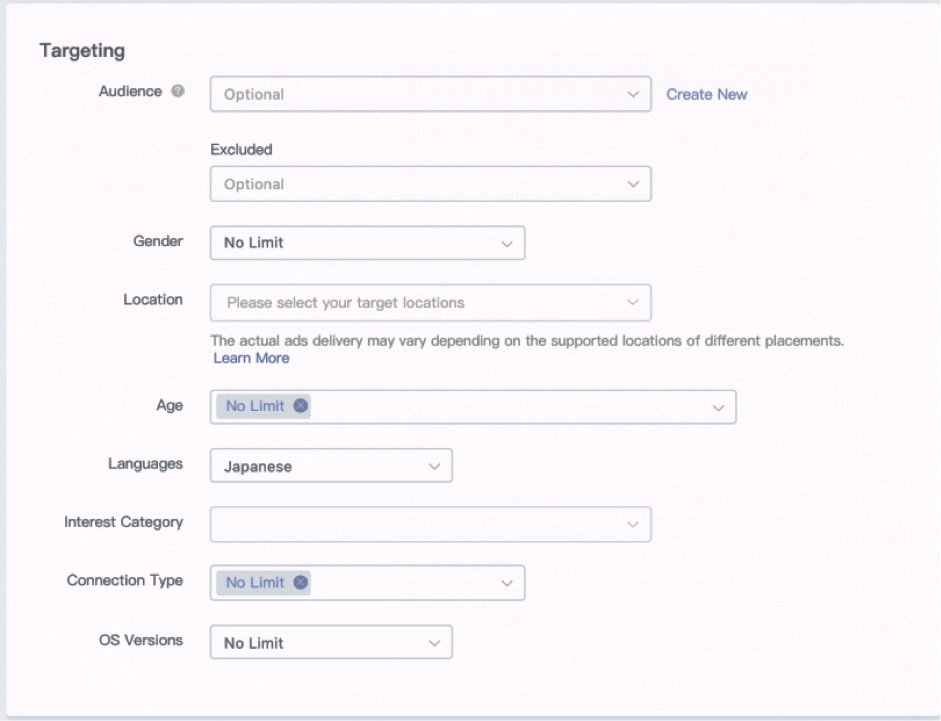Click the Create New audience link
This screenshot has width=941, height=721.
point(707,95)
